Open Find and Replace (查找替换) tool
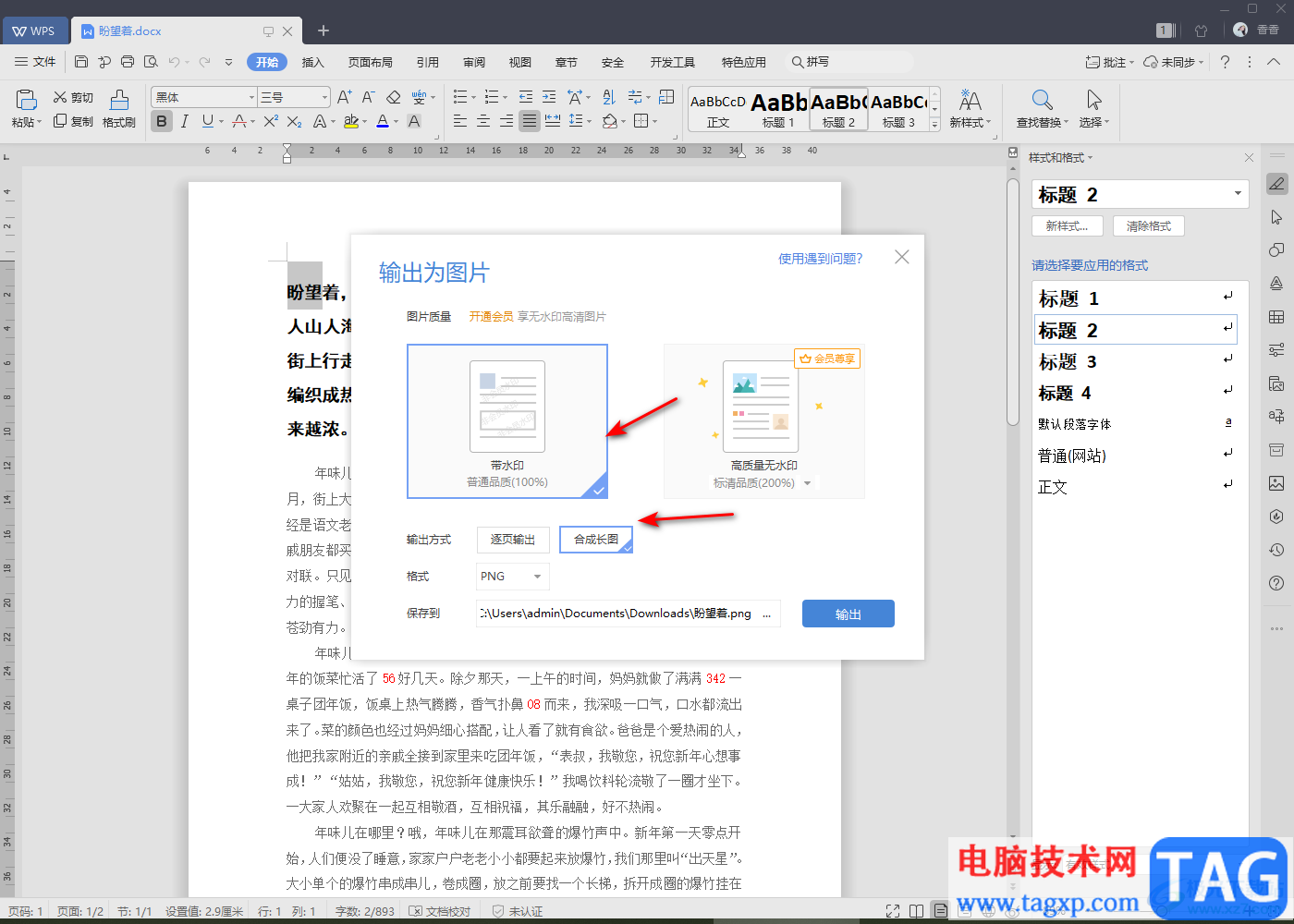 pyautogui.click(x=1042, y=100)
